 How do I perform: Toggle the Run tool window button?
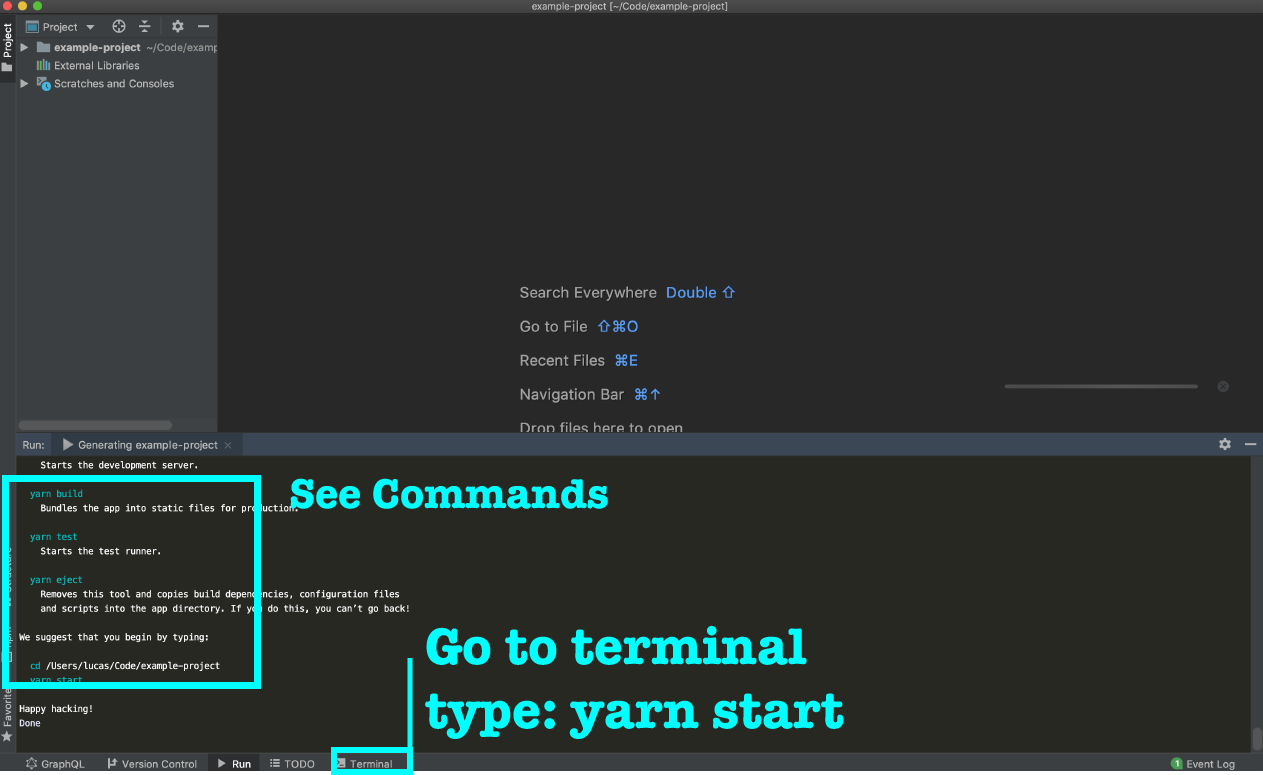[x=234, y=764]
